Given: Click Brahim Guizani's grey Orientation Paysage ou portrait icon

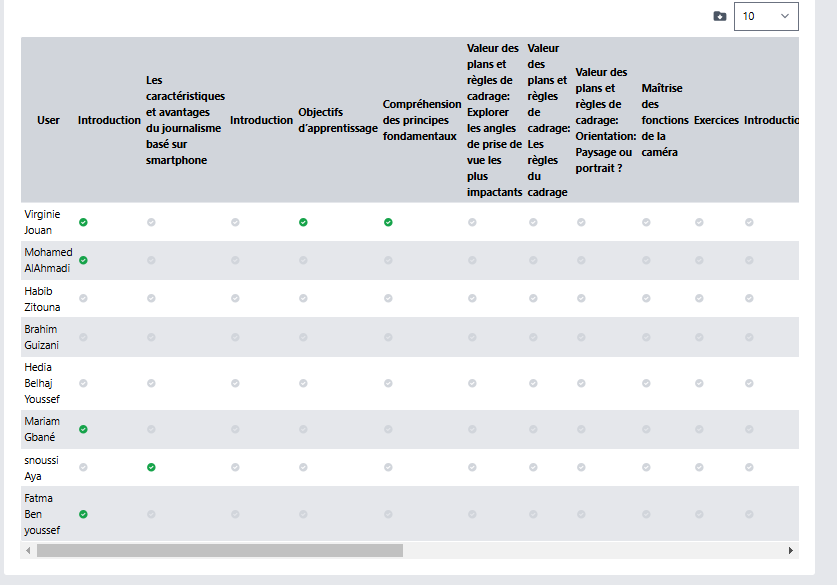Looking at the screenshot, I should 581,337.
